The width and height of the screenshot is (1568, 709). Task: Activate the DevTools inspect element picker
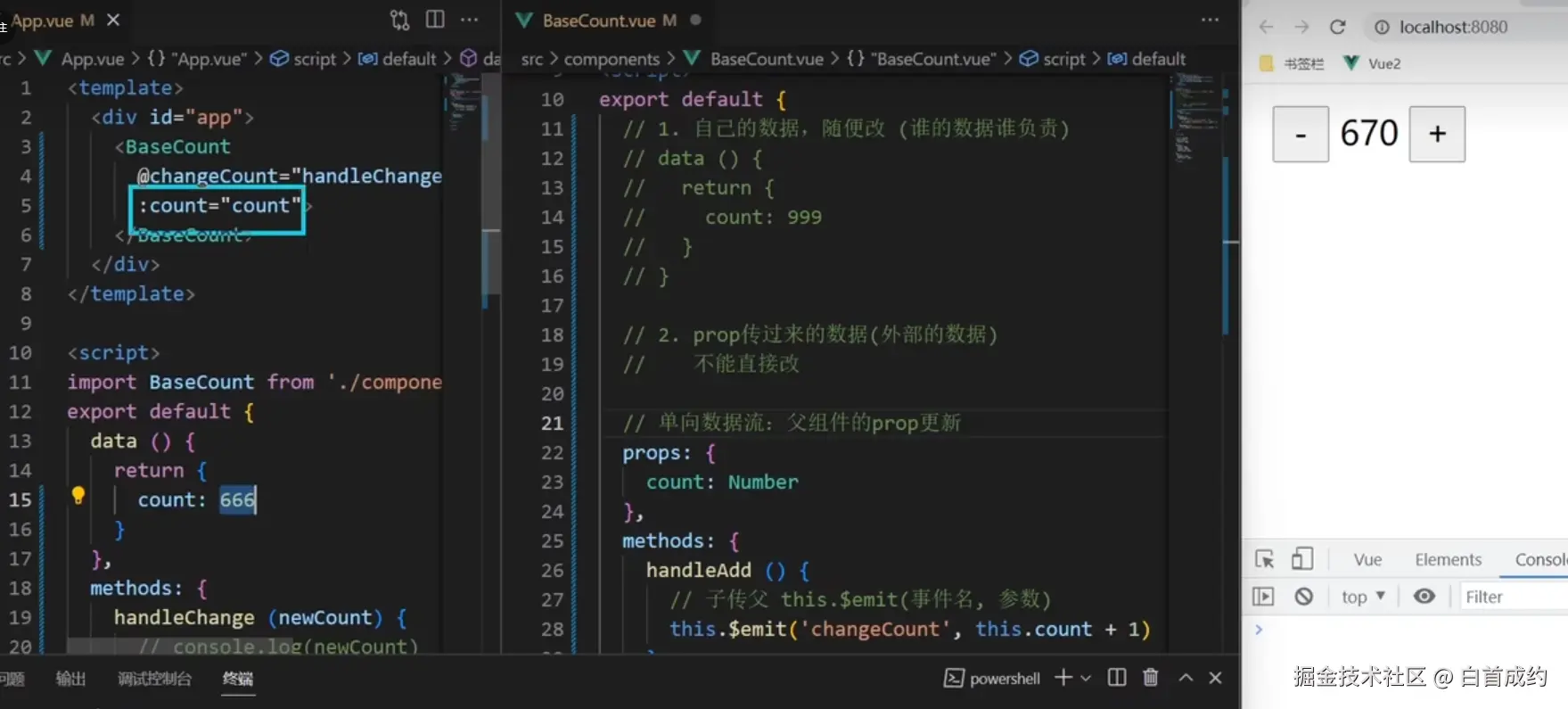(1264, 559)
